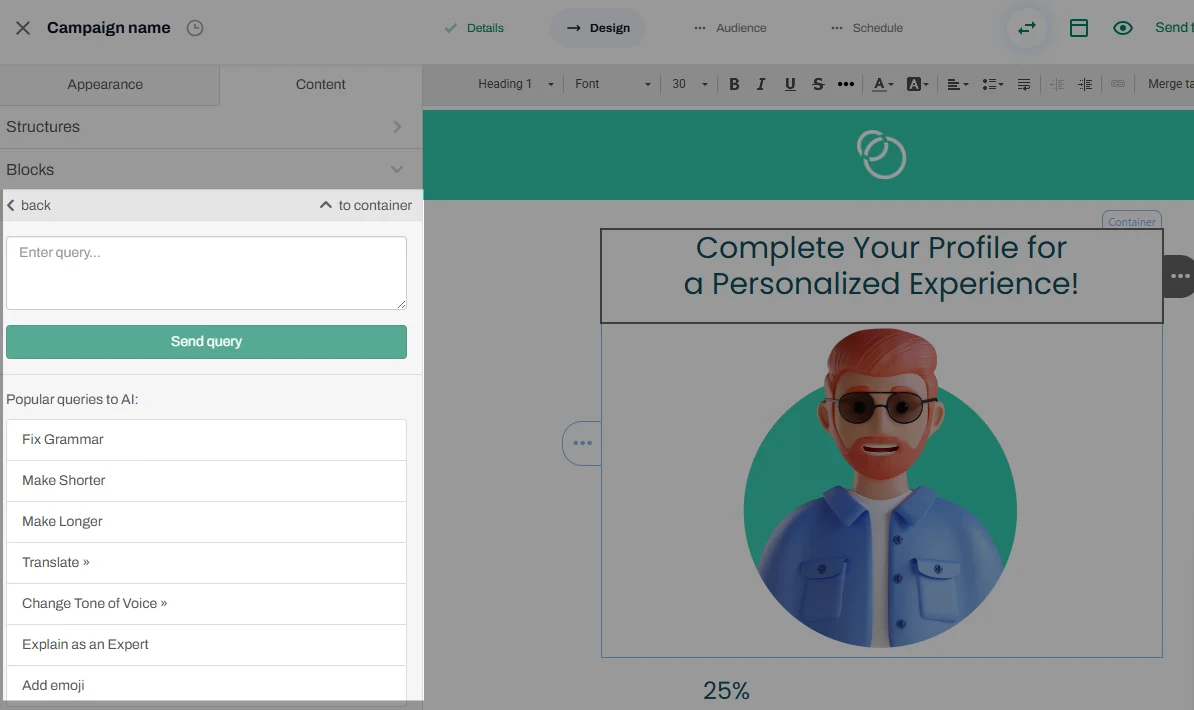The width and height of the screenshot is (1194, 710).
Task: Focus the Enter query text field
Action: (x=206, y=273)
